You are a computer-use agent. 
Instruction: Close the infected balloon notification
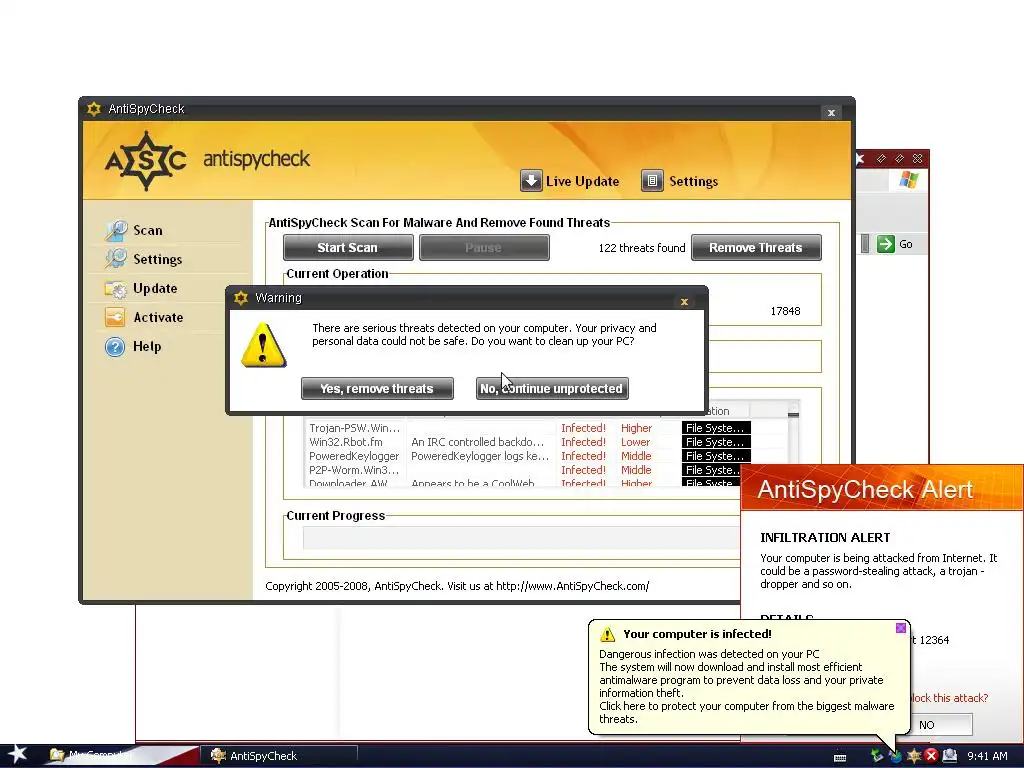point(901,628)
